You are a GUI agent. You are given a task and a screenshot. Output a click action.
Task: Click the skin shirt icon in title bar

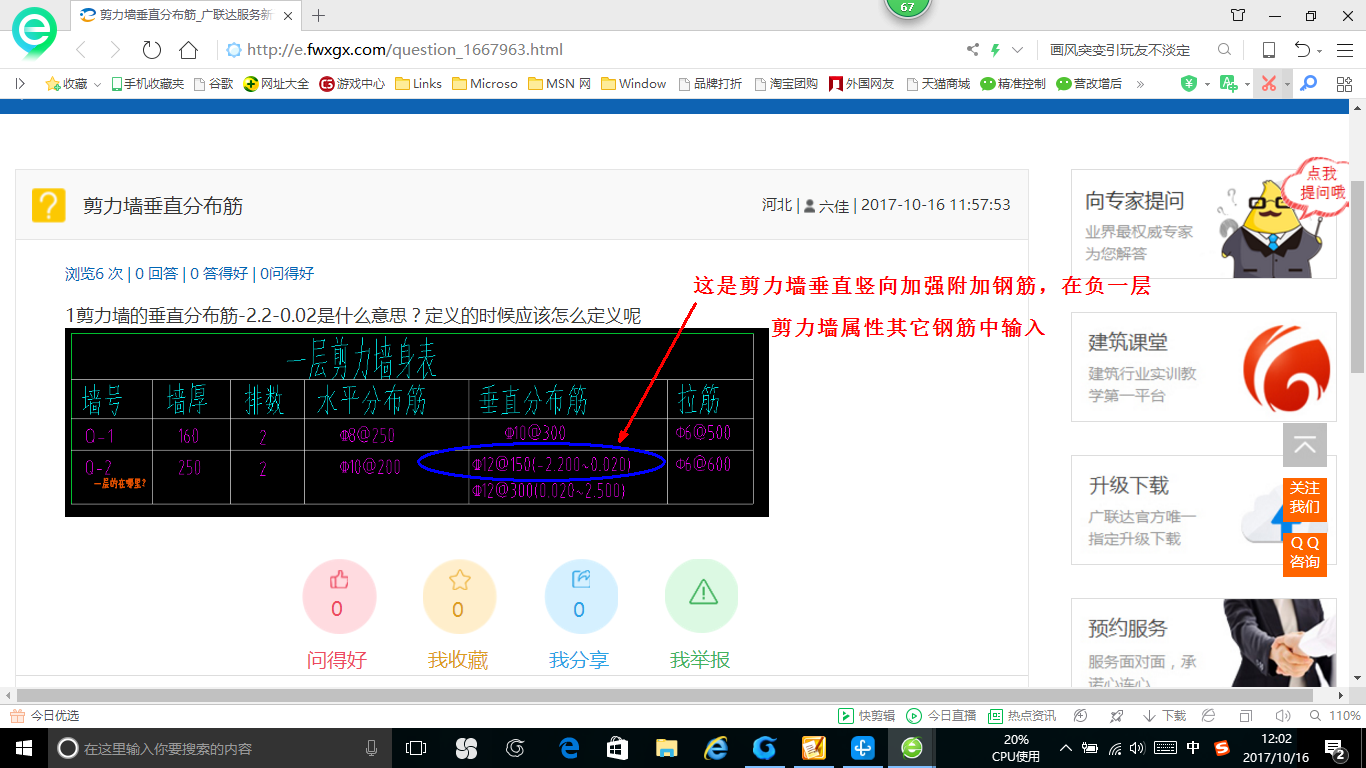pyautogui.click(x=1238, y=15)
